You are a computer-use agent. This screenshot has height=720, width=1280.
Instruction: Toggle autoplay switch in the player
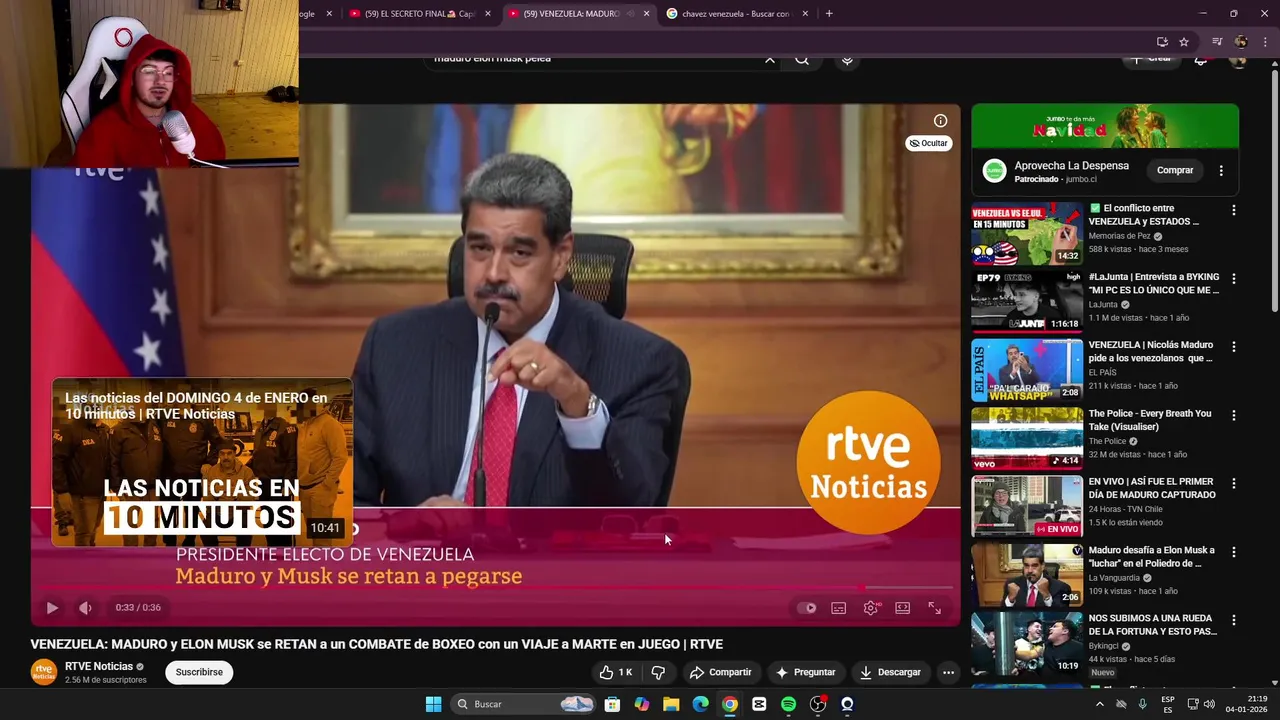pyautogui.click(x=807, y=608)
